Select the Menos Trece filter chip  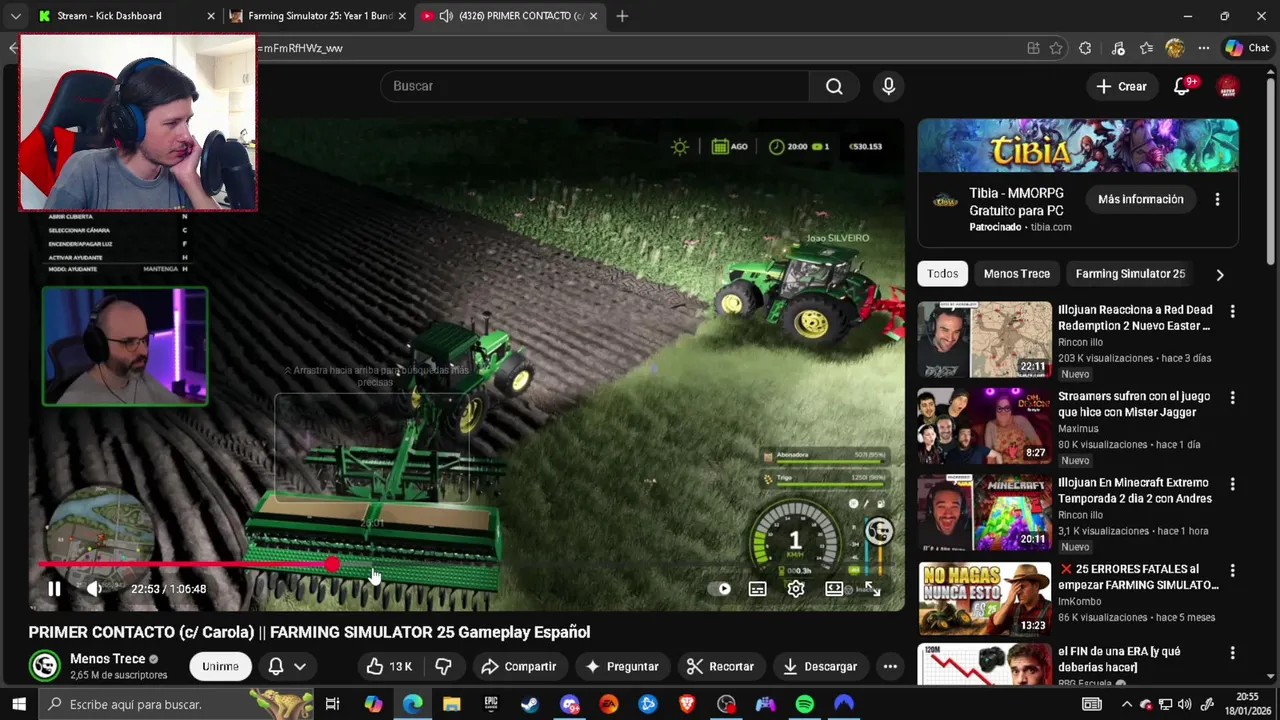click(x=1016, y=274)
